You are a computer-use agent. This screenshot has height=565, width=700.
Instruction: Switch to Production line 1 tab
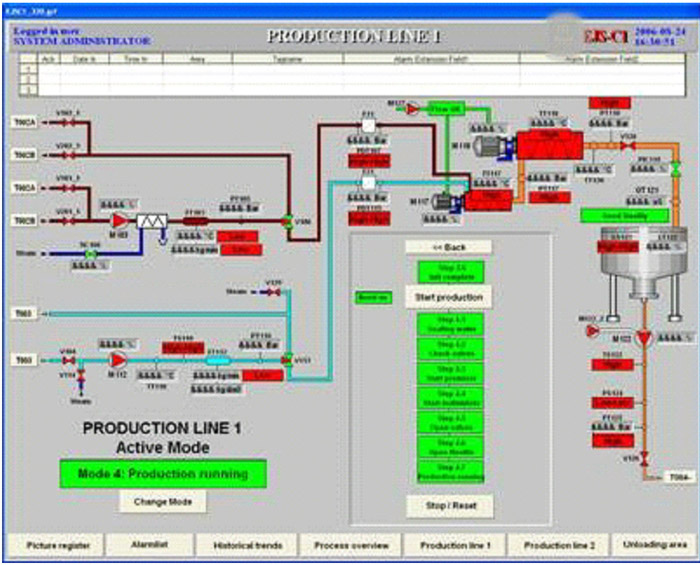(455, 545)
